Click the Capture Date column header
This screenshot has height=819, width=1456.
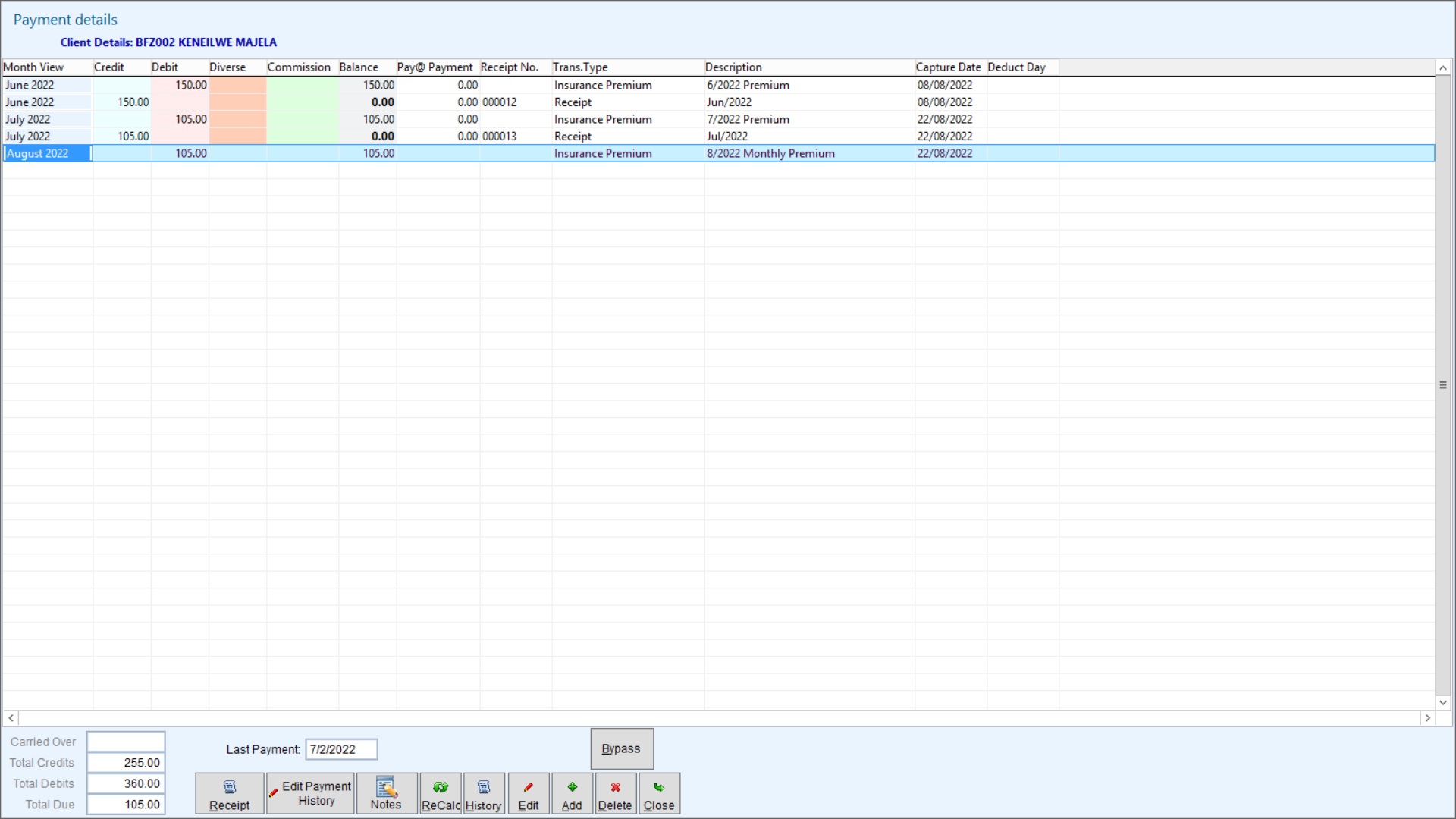[x=949, y=67]
